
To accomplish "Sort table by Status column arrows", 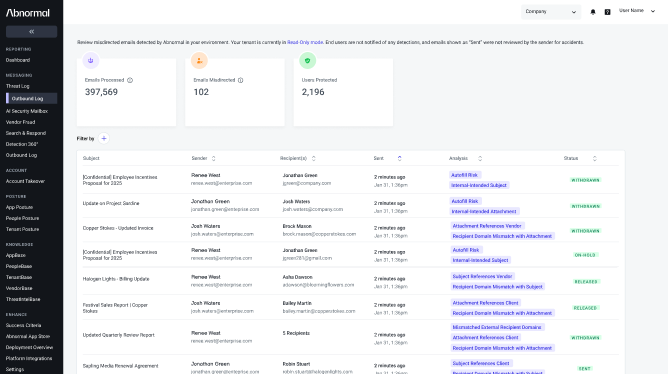I will [x=594, y=158].
